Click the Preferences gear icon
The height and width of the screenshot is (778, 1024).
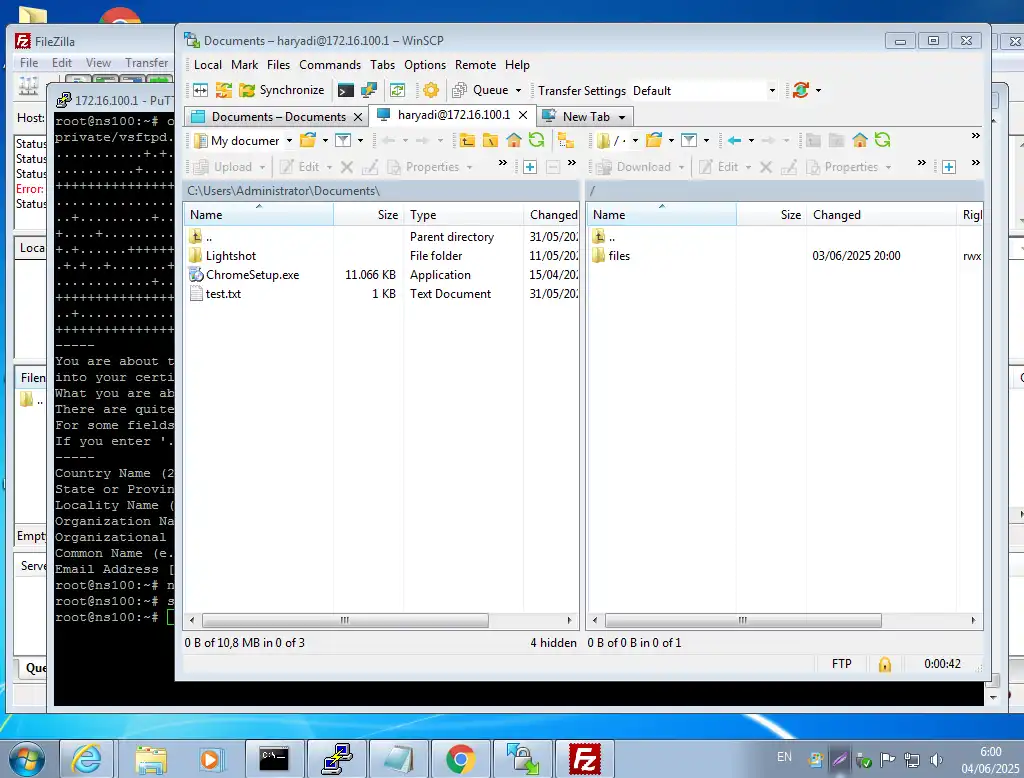(431, 90)
